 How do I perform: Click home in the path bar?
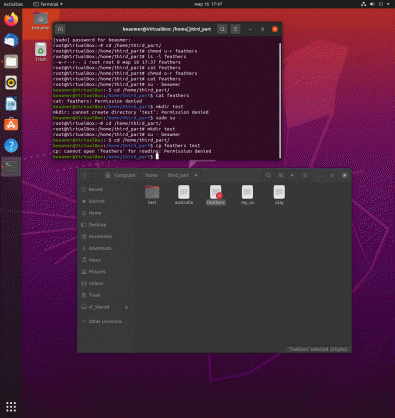(151, 175)
